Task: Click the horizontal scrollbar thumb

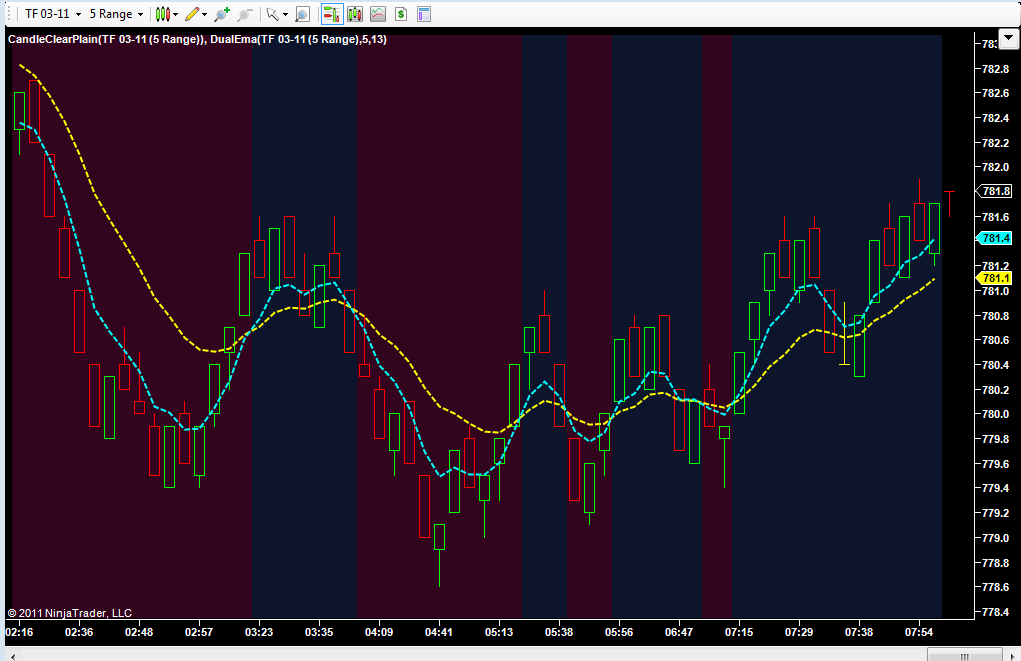Action: (965, 656)
